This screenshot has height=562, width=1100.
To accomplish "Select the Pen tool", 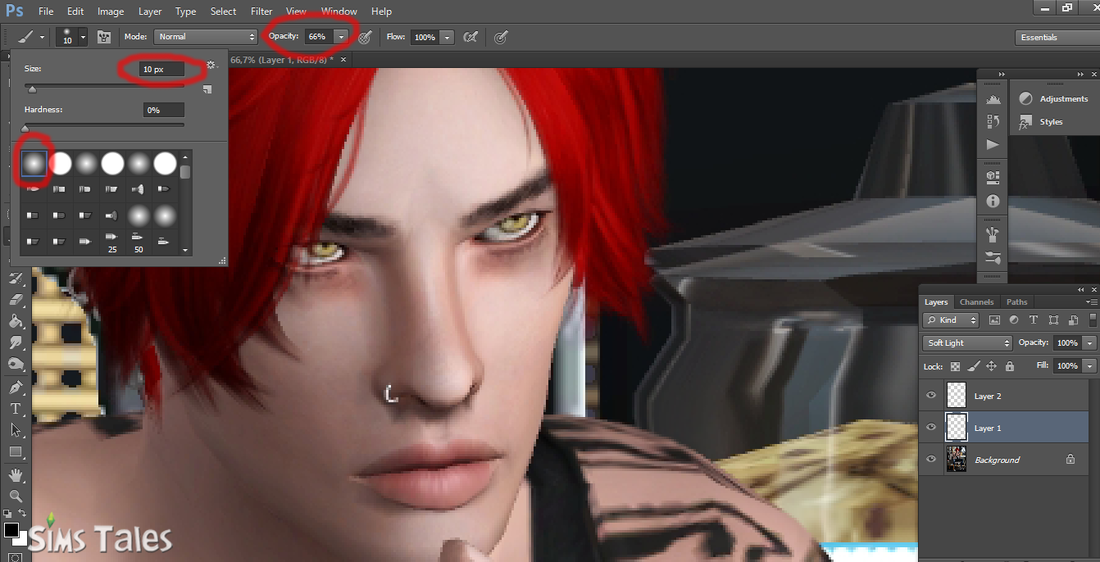I will [17, 387].
